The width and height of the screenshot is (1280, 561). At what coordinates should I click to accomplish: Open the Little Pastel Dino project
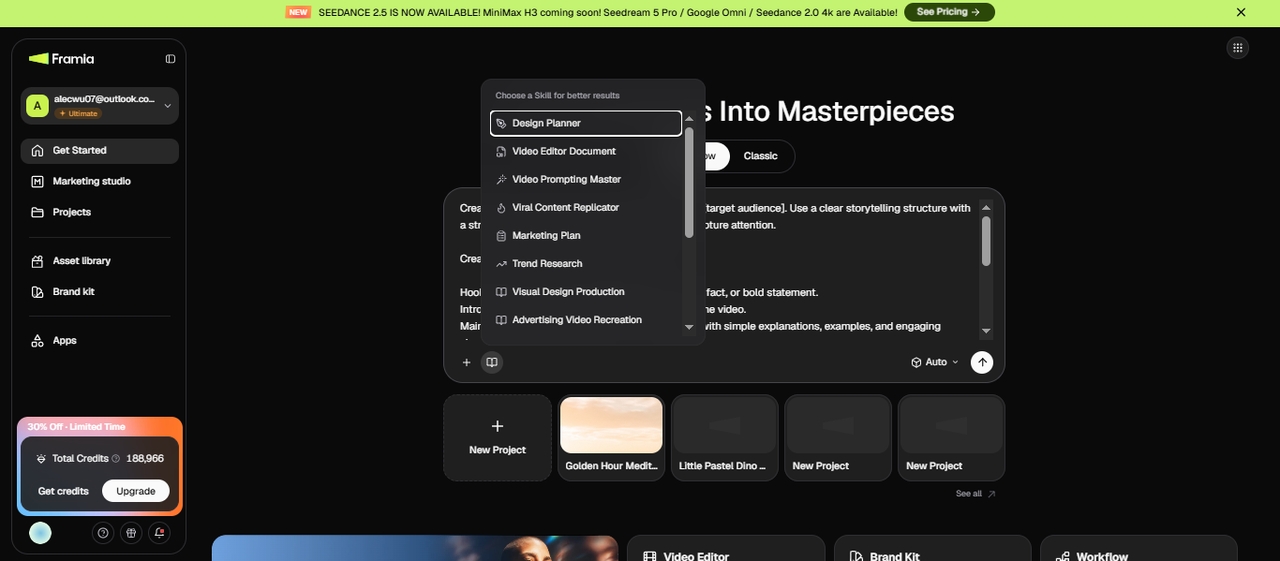tap(724, 437)
